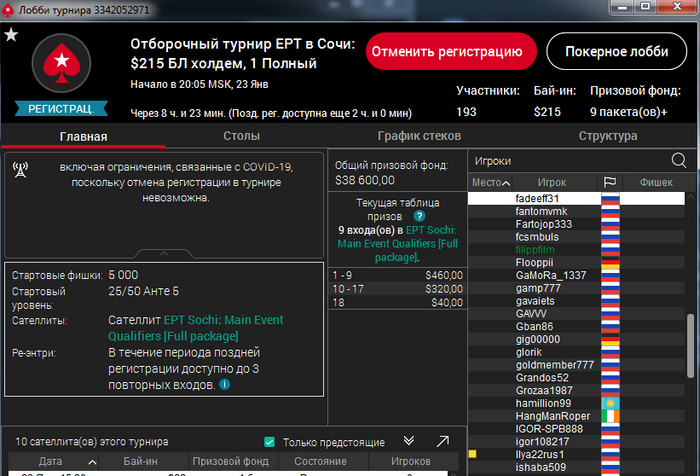This screenshot has height=476, width=700.
Task: Click yellow marker beside Ilya22rus1
Action: tap(472, 454)
